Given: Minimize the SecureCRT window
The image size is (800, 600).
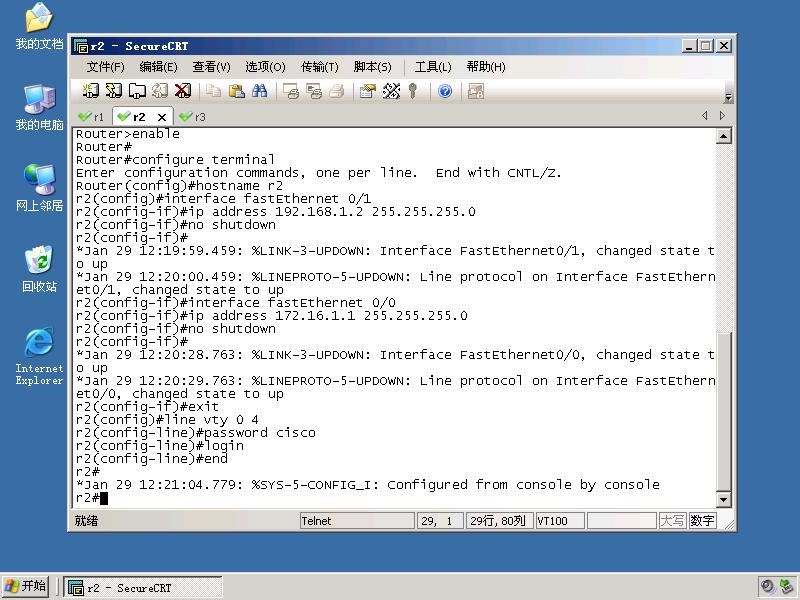Looking at the screenshot, I should [689, 46].
